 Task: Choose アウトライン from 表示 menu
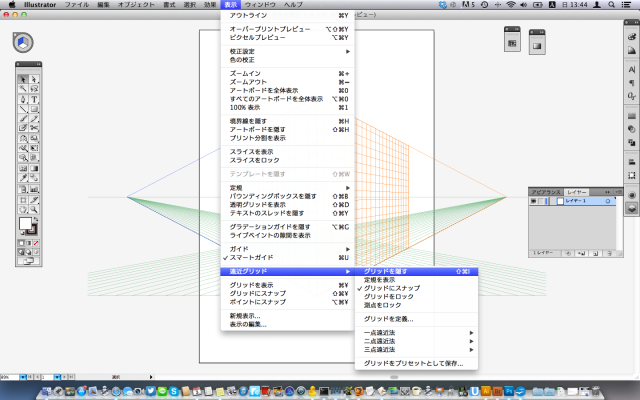[x=287, y=16]
